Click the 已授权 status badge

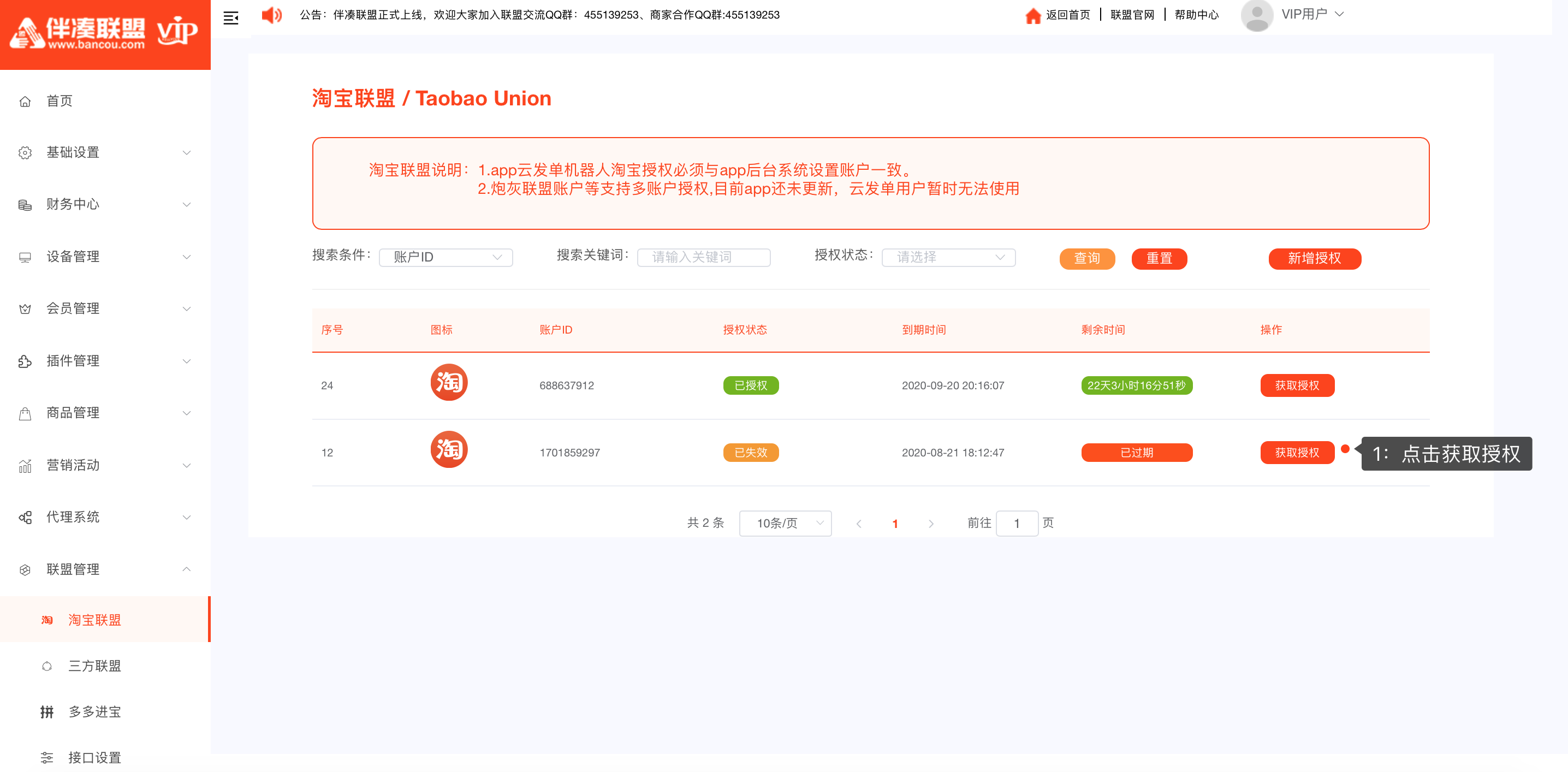coord(751,385)
